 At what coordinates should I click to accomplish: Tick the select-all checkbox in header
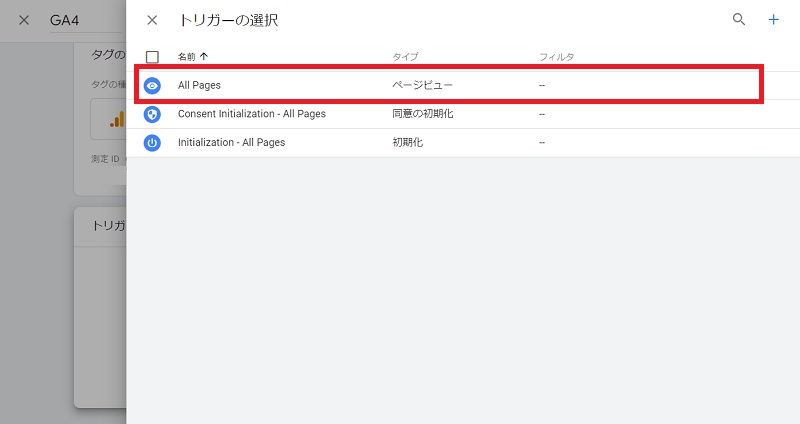click(x=152, y=57)
